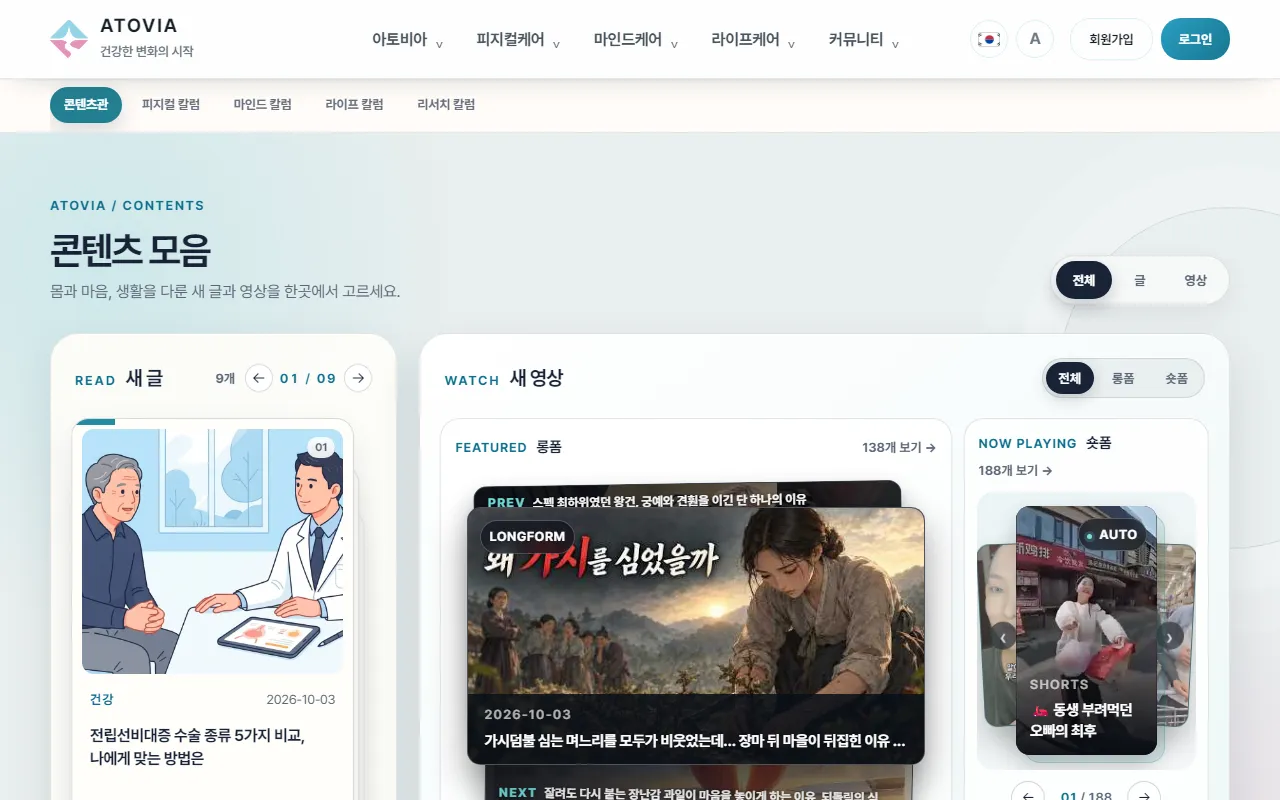This screenshot has width=1280, height=800.
Task: Expand the 피지컬케어 navigation menu
Action: [x=518, y=40]
